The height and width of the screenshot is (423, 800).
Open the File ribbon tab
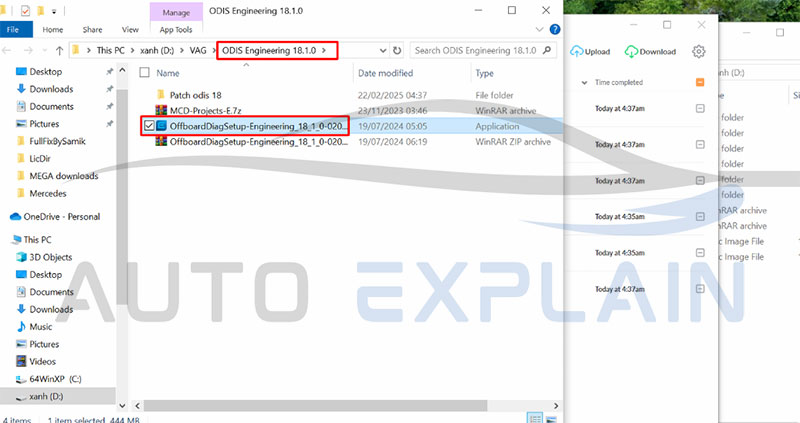13,30
